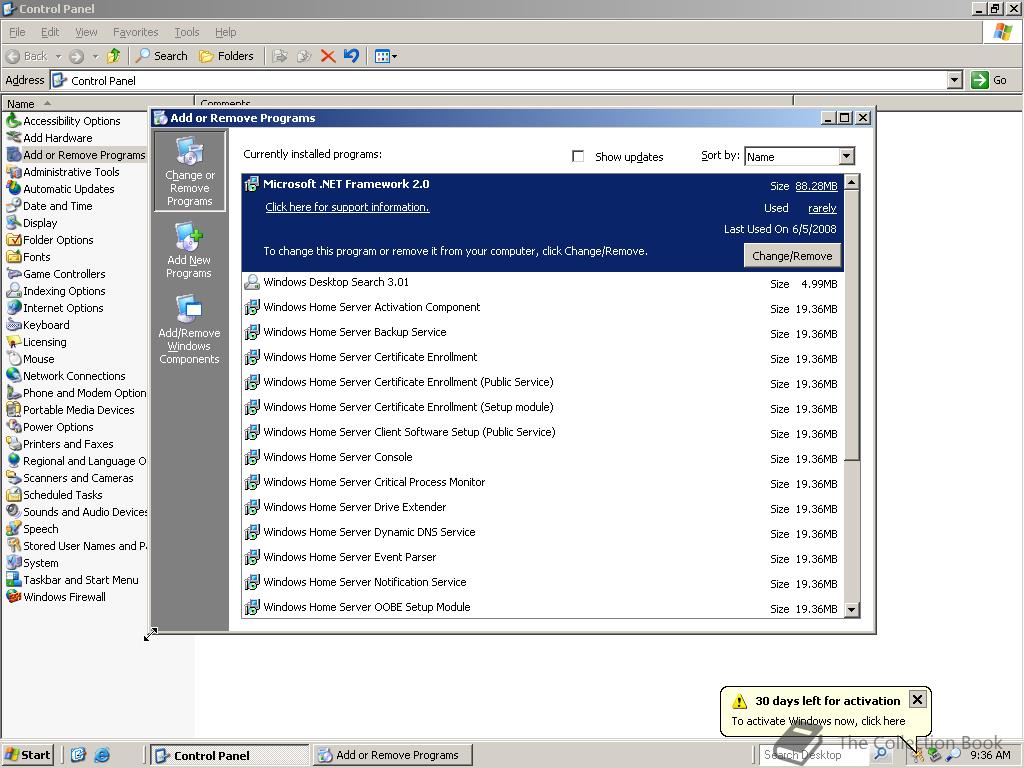Viewport: 1024px width, 768px height.
Task: Click the Undo toolbar icon
Action: (351, 56)
